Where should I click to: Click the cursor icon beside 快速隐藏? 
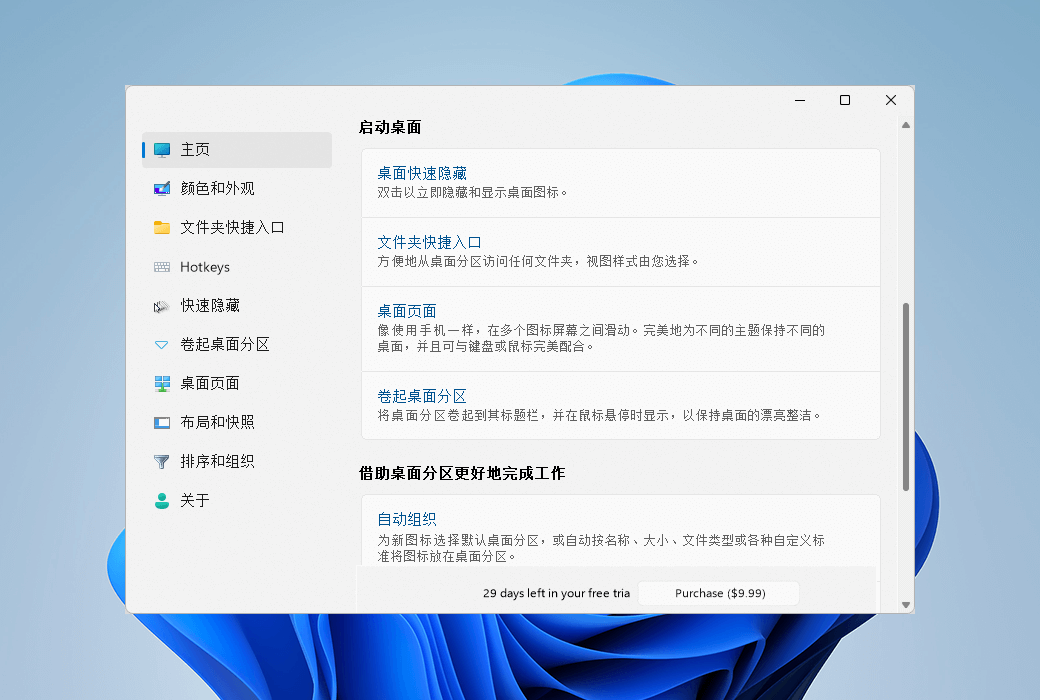162,306
